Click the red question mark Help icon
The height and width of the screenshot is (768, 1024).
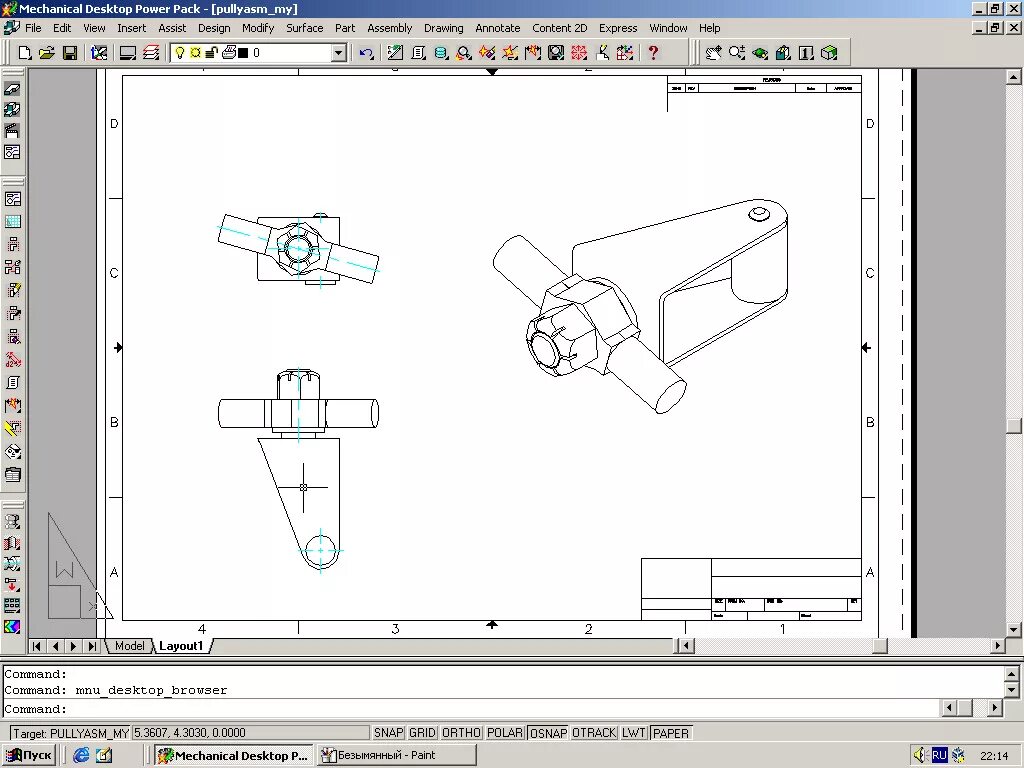coord(653,53)
